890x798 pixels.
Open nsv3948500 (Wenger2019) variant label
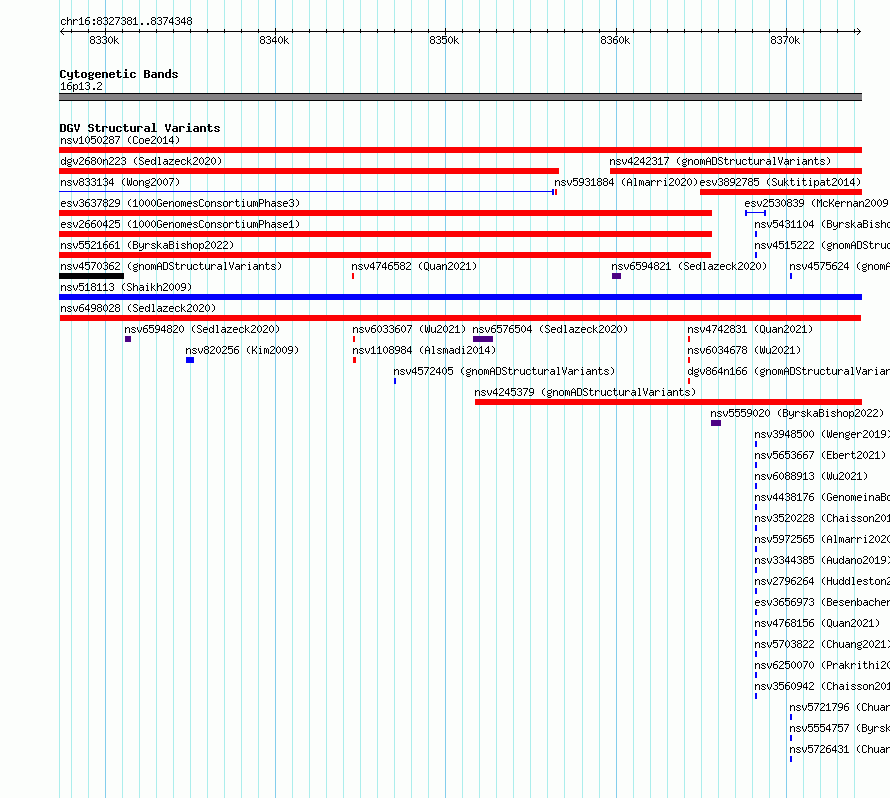tap(822, 434)
